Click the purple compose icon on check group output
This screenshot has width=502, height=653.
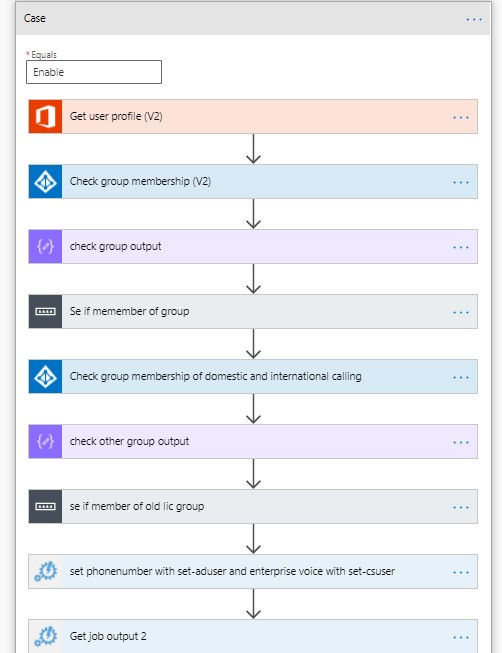coord(45,247)
